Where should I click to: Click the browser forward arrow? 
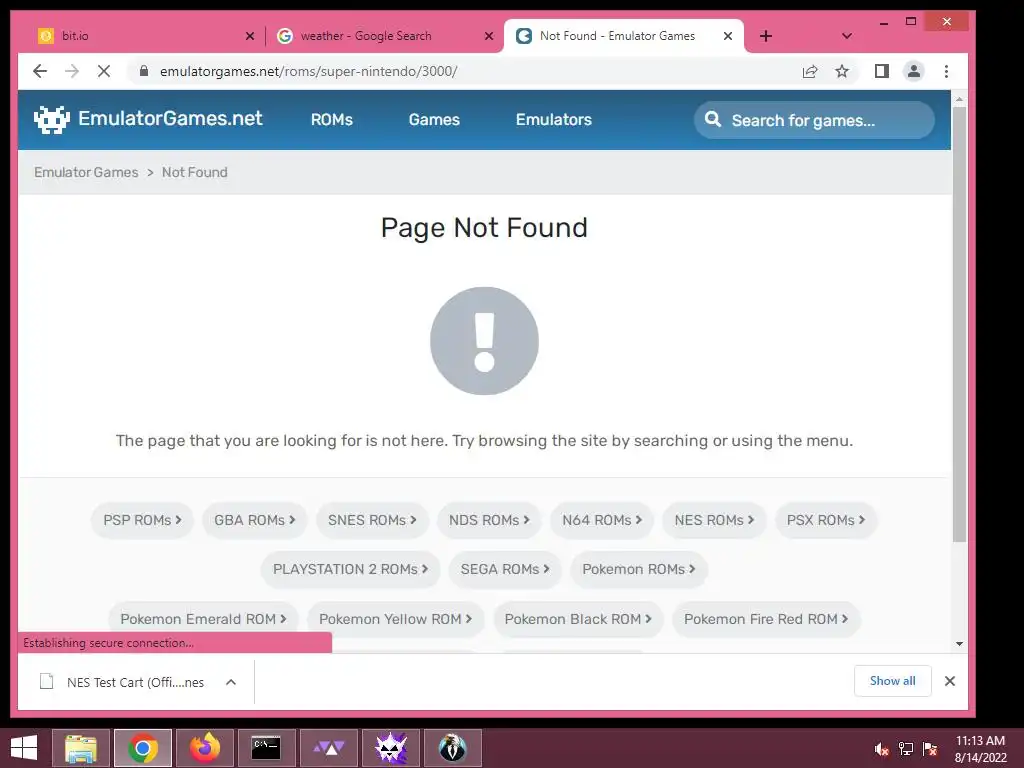point(72,71)
